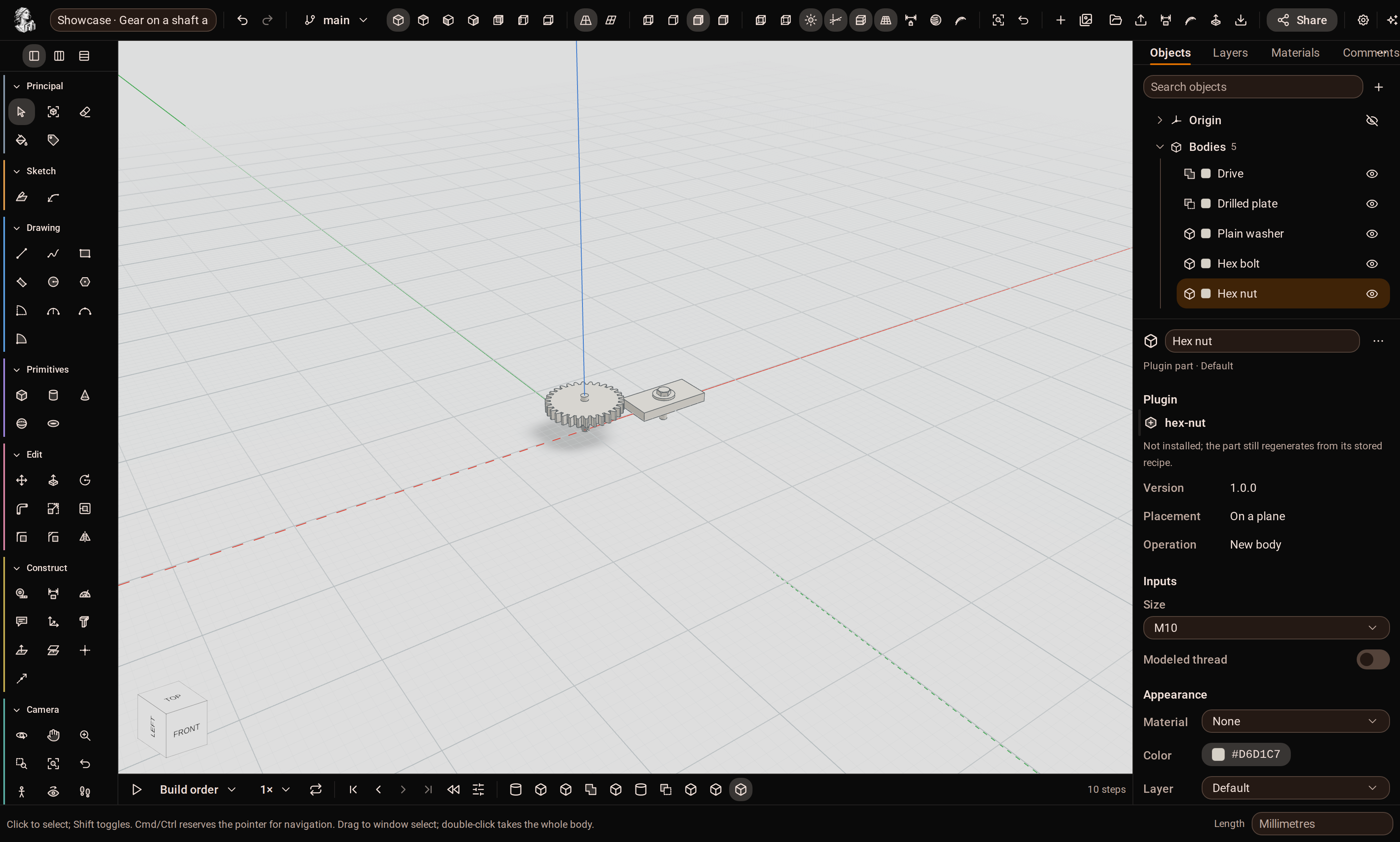Add a new object with plus button
The width and height of the screenshot is (1400, 842).
(x=1378, y=88)
